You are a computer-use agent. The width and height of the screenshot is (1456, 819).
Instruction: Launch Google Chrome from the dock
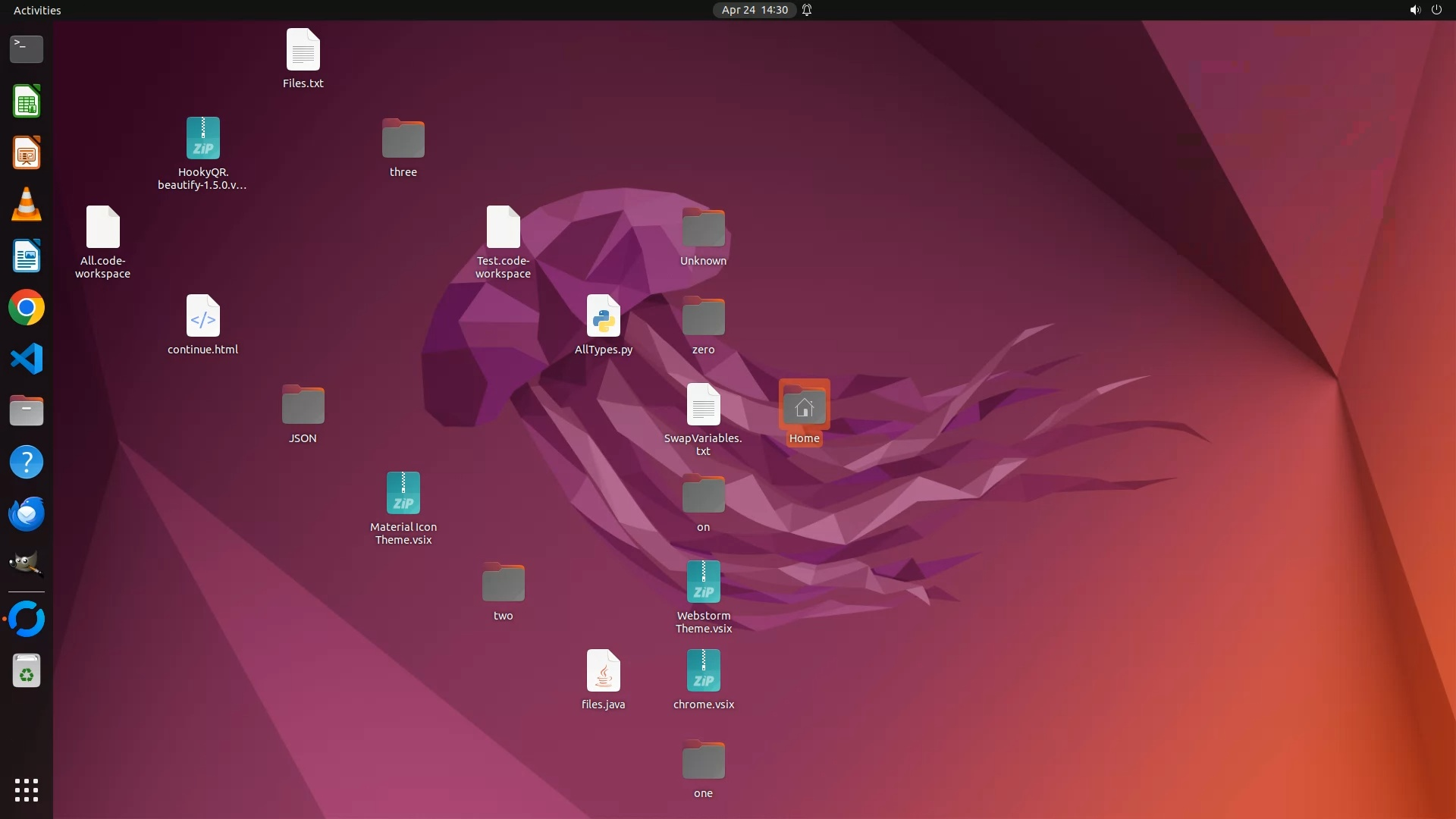(x=27, y=308)
